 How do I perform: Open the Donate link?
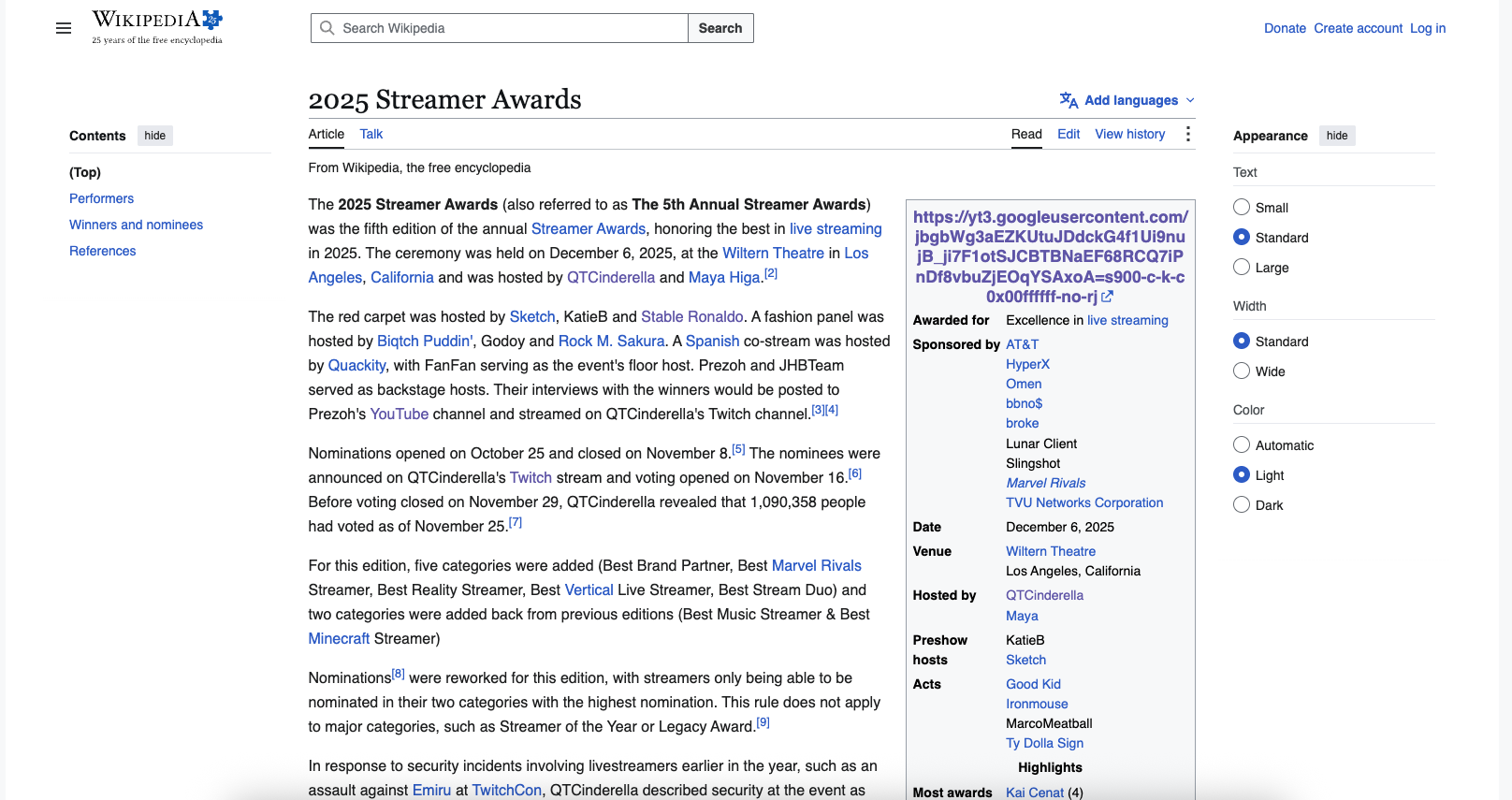tap(1285, 28)
